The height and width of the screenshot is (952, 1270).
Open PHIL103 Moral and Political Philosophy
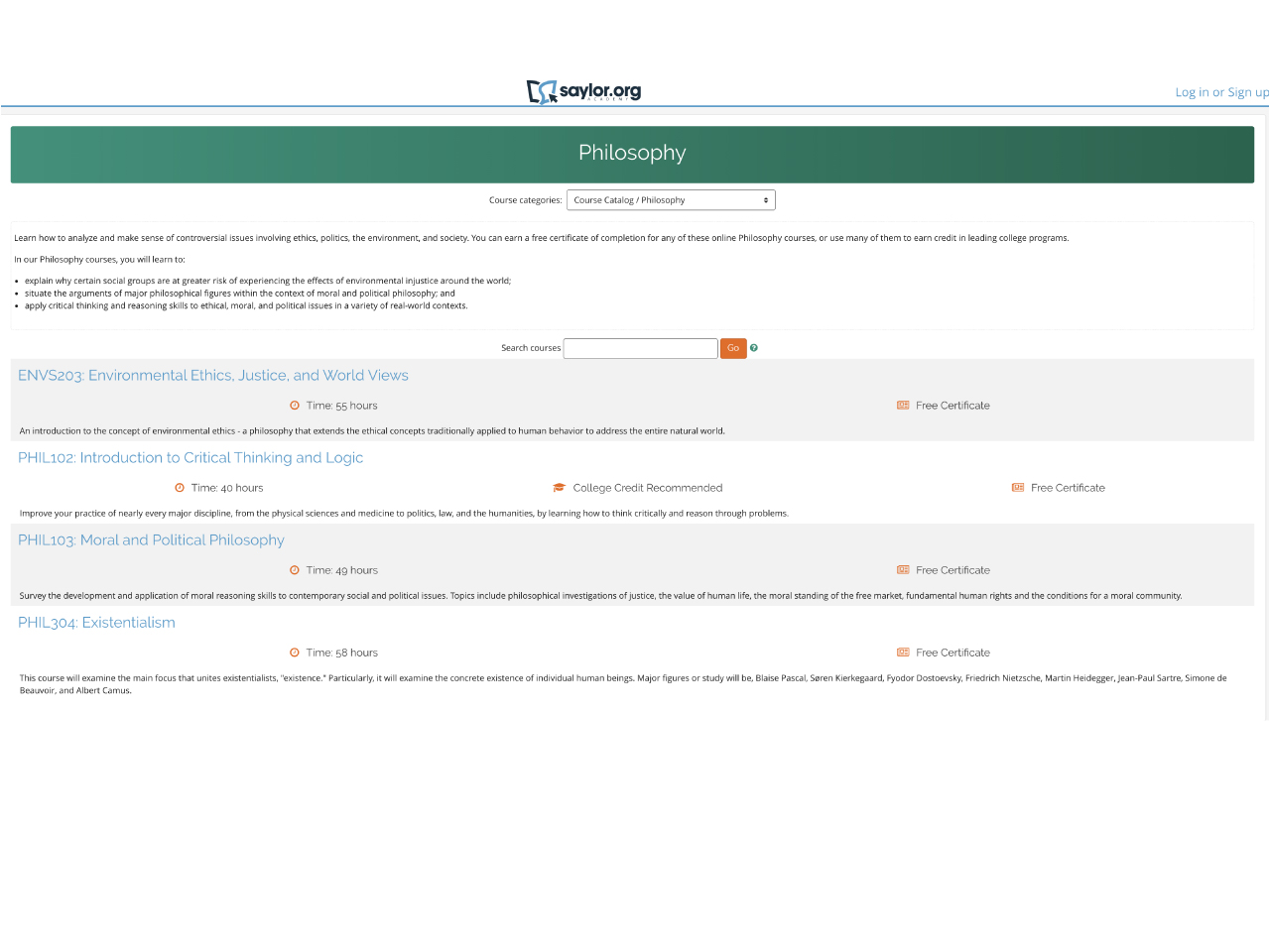(x=151, y=539)
